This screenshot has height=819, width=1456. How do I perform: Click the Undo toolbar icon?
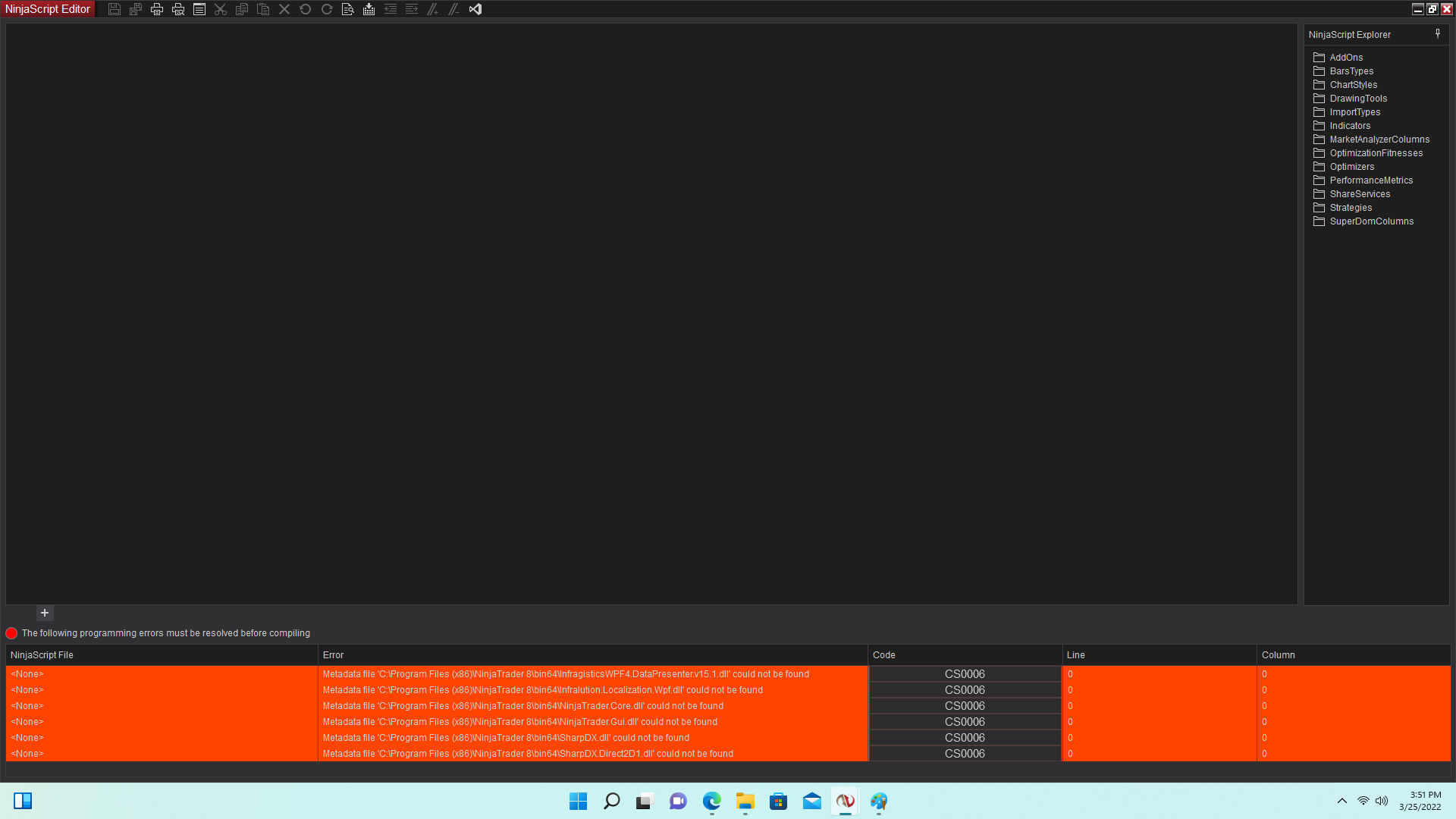coord(306,9)
